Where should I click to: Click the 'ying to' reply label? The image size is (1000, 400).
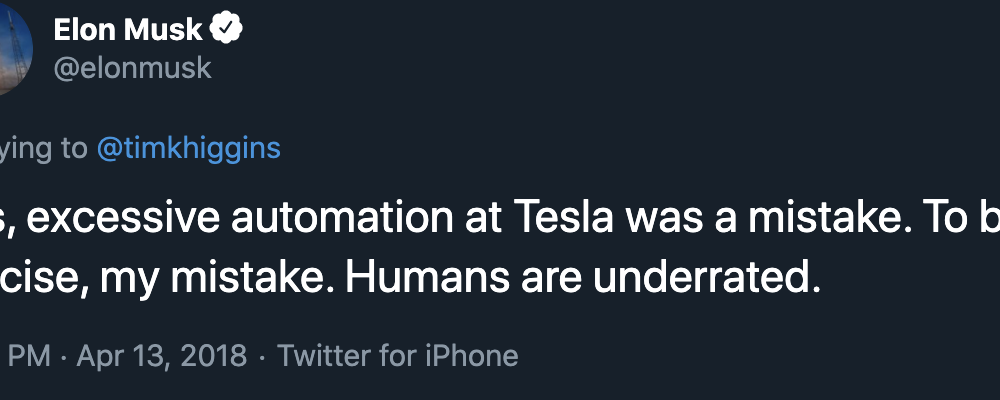tap(44, 149)
